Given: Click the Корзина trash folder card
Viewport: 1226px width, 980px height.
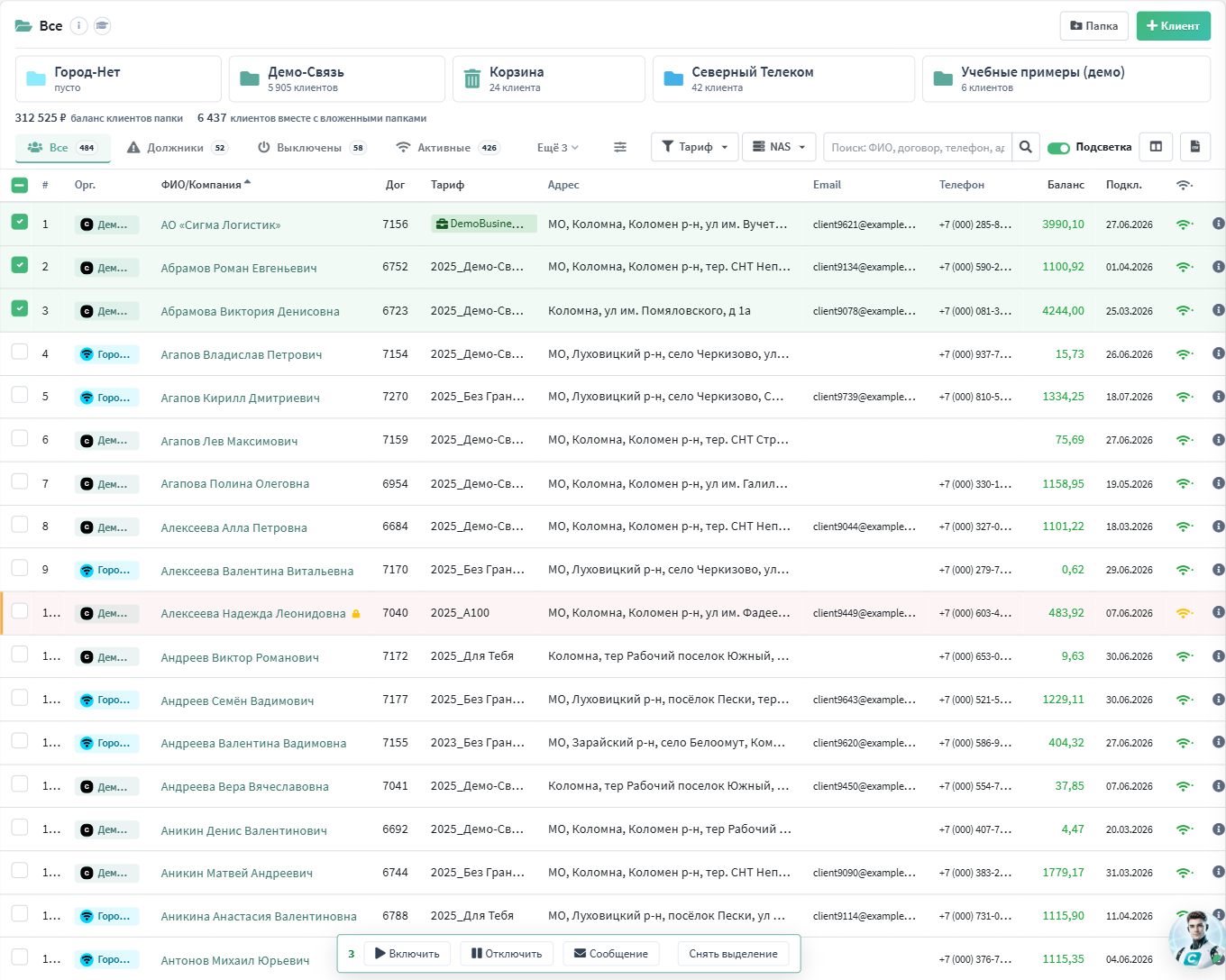Looking at the screenshot, I should [548, 78].
